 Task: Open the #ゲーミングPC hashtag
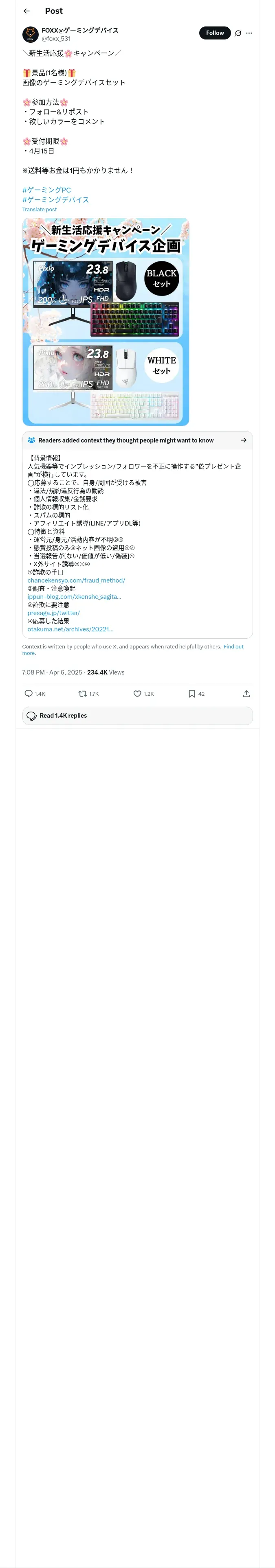46,190
